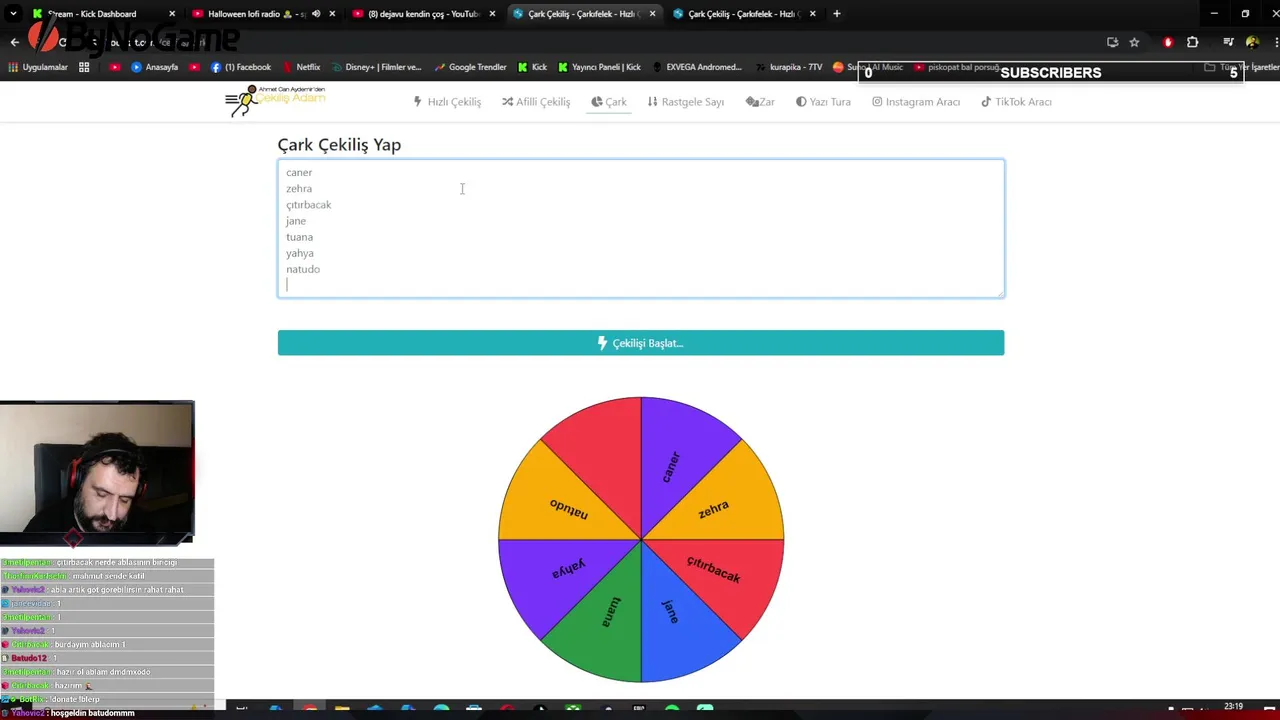This screenshot has height=720, width=1280.
Task: Switch to the dejavu kendin çoş YouTube tab
Action: [x=424, y=14]
